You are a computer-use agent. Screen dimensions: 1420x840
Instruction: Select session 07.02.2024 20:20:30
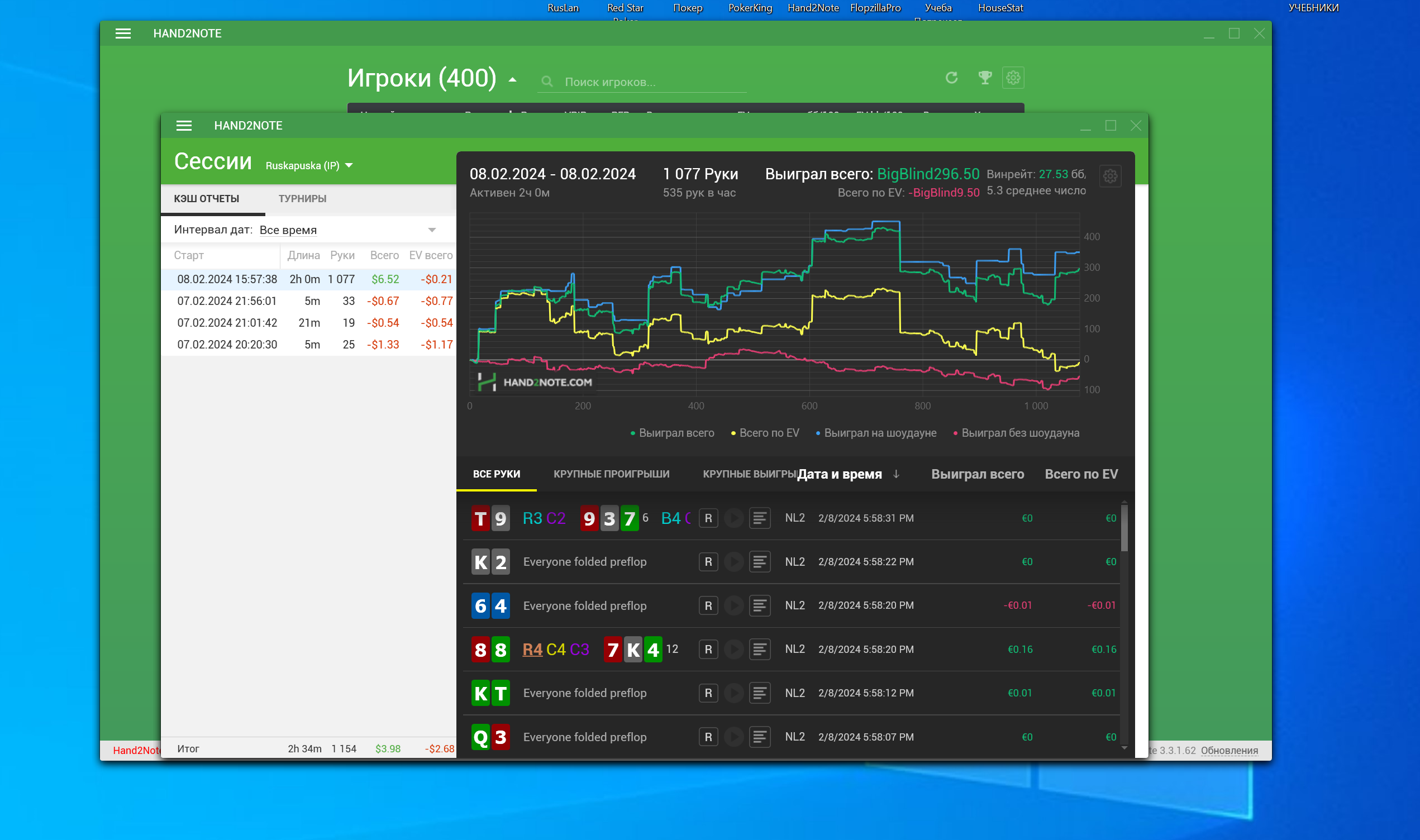(x=309, y=345)
